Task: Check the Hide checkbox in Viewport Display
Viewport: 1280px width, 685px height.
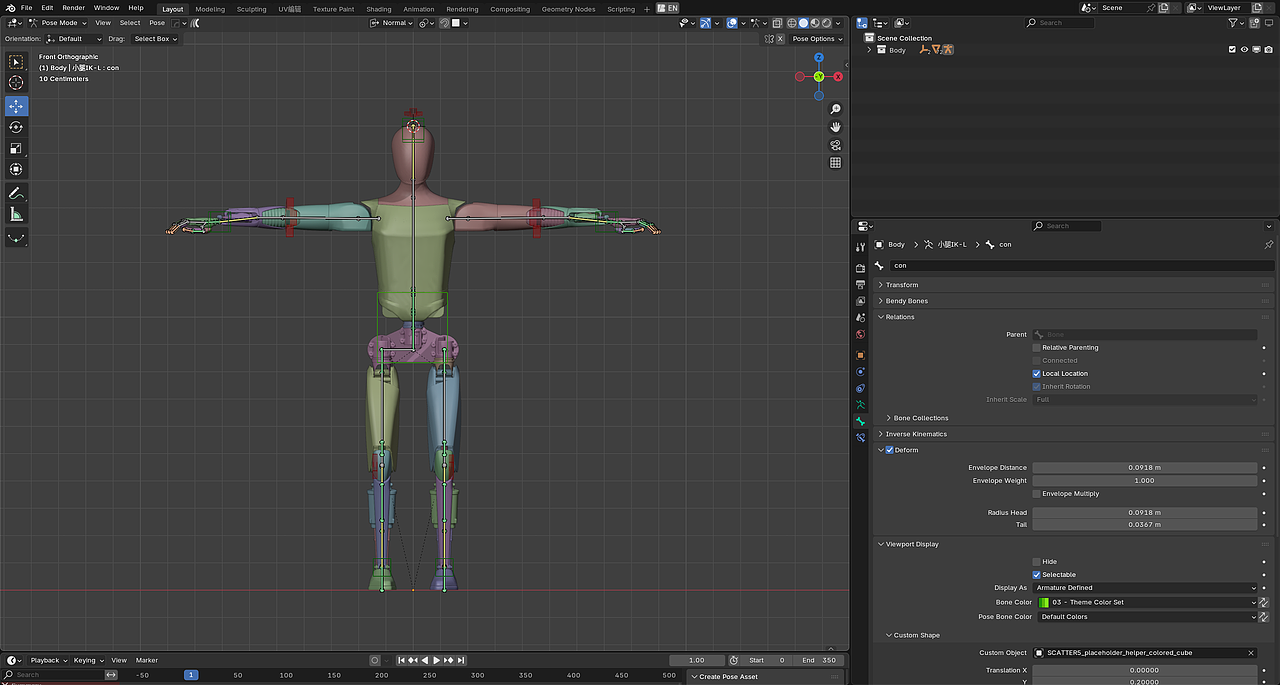Action: 1036,561
